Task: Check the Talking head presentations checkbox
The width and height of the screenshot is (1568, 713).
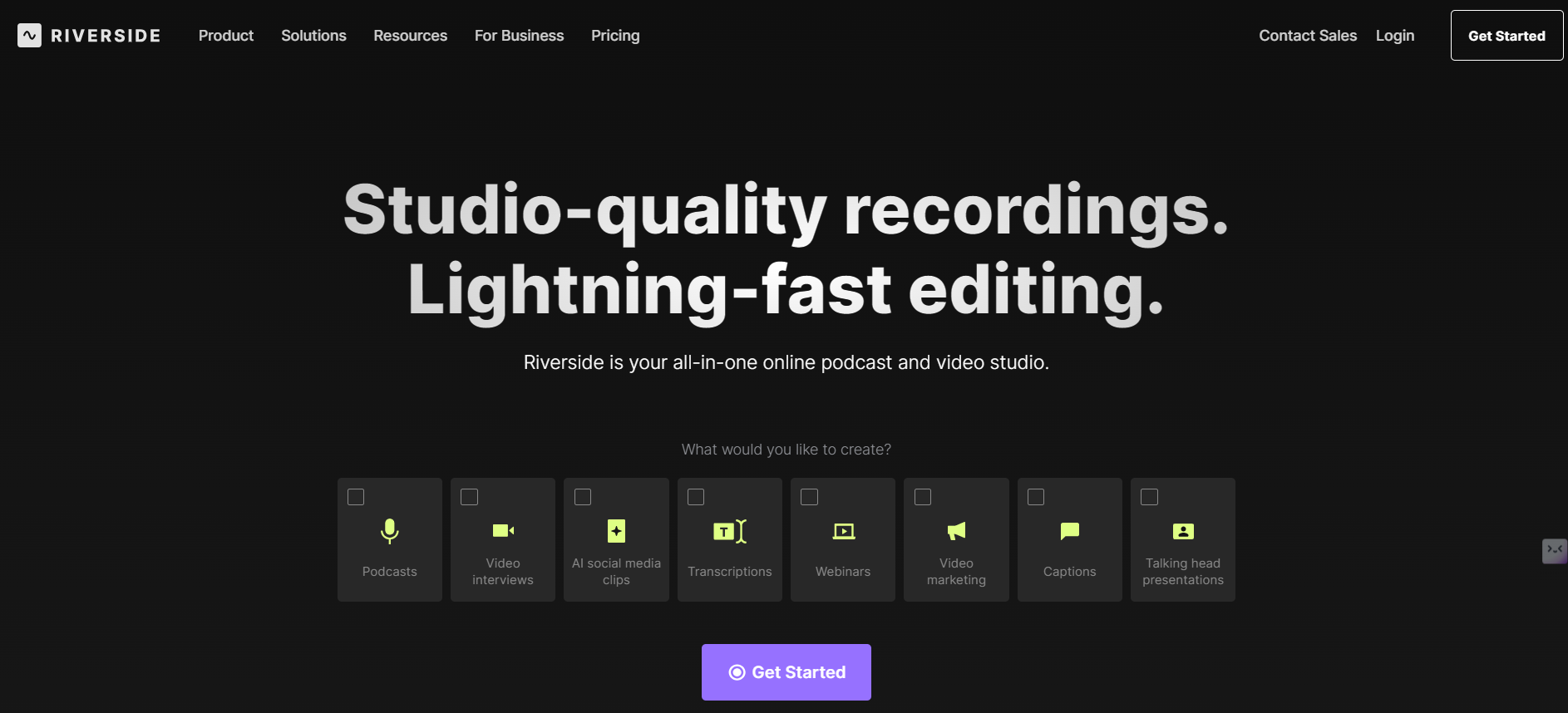Action: pyautogui.click(x=1150, y=497)
